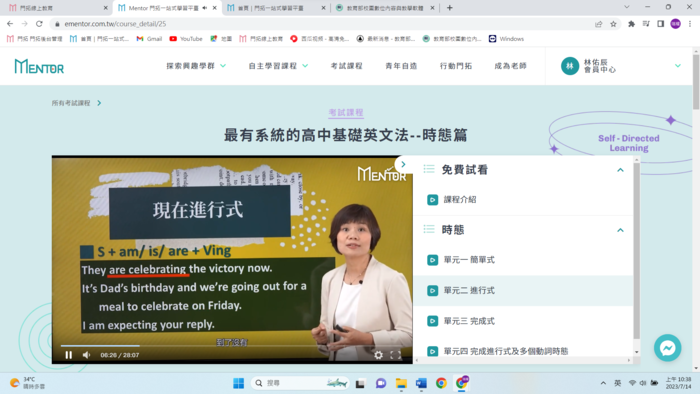Play icon for 單元一 簡單式
The image size is (700, 394).
pyautogui.click(x=432, y=260)
